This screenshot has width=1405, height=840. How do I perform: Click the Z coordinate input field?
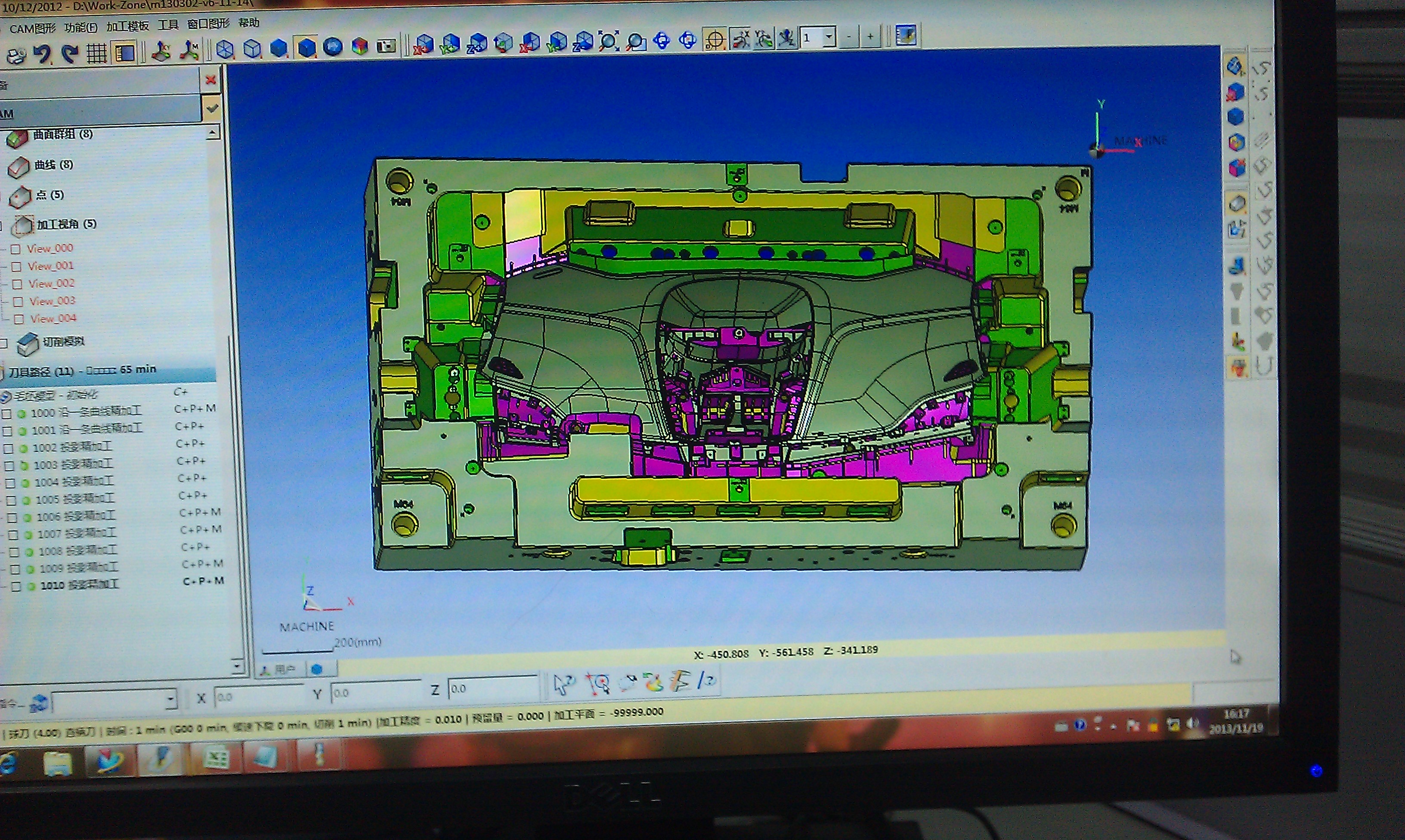pyautogui.click(x=492, y=688)
